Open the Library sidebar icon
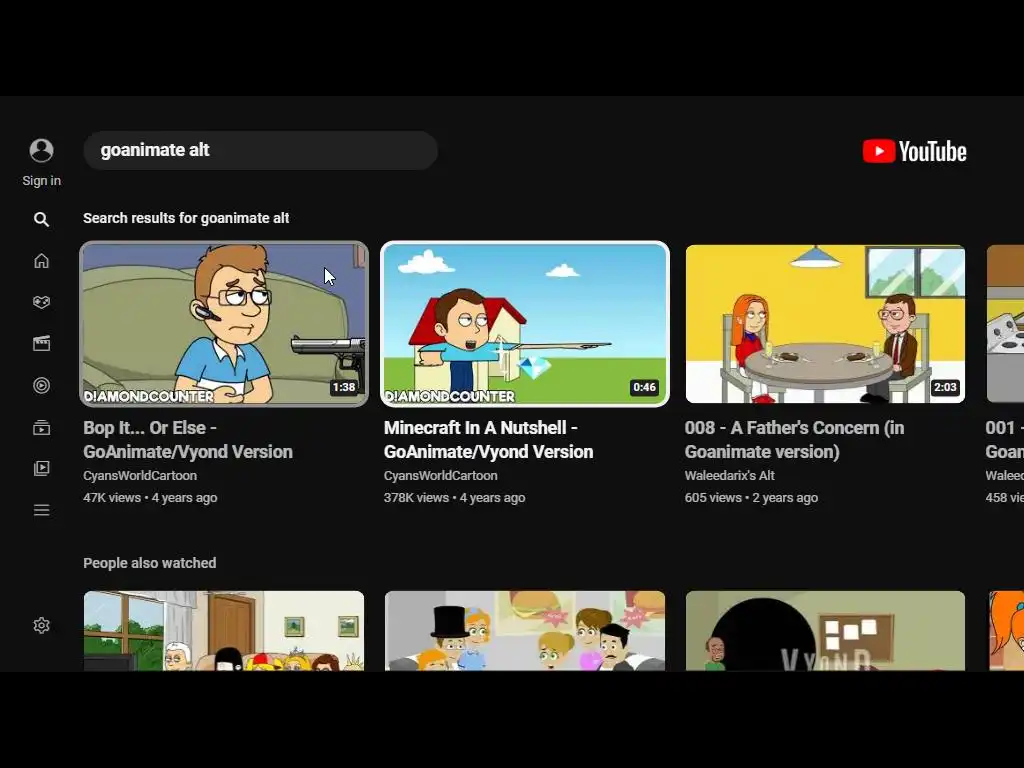 [x=41, y=468]
